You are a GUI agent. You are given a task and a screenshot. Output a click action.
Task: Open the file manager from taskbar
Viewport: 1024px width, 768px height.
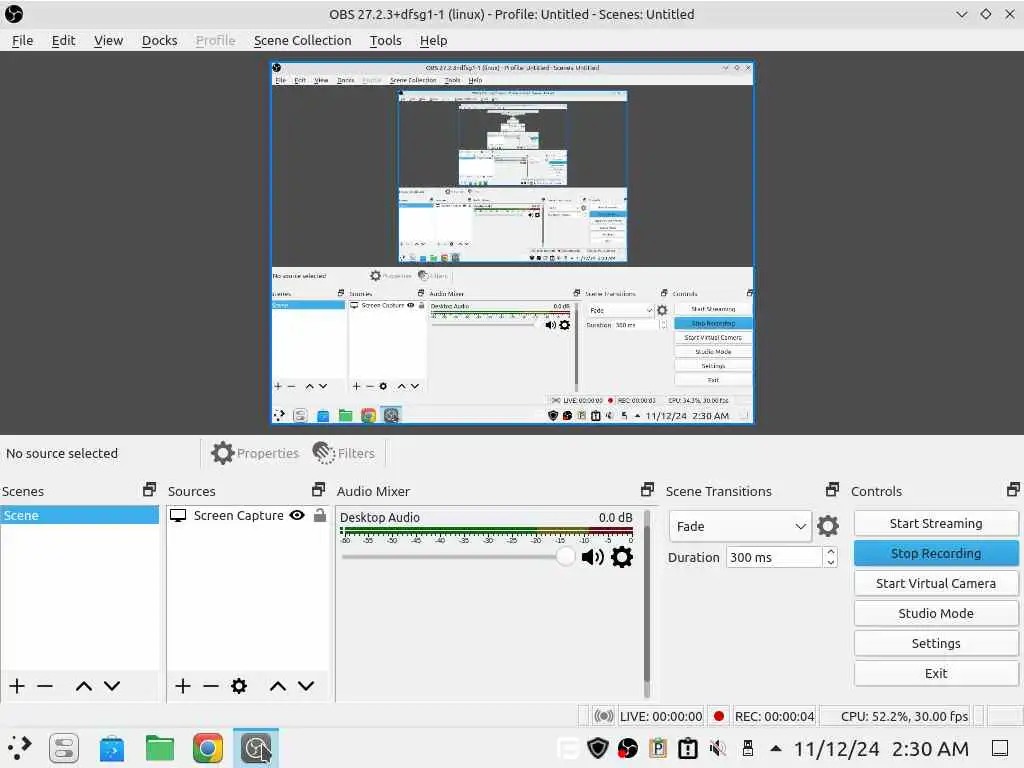click(159, 748)
